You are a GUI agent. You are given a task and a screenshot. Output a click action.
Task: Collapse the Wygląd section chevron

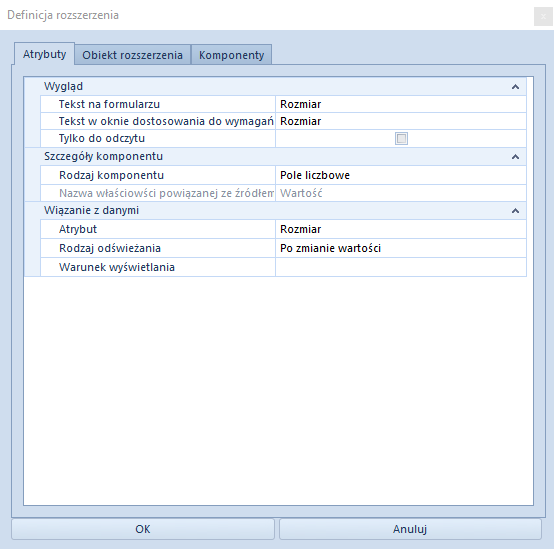click(x=515, y=87)
